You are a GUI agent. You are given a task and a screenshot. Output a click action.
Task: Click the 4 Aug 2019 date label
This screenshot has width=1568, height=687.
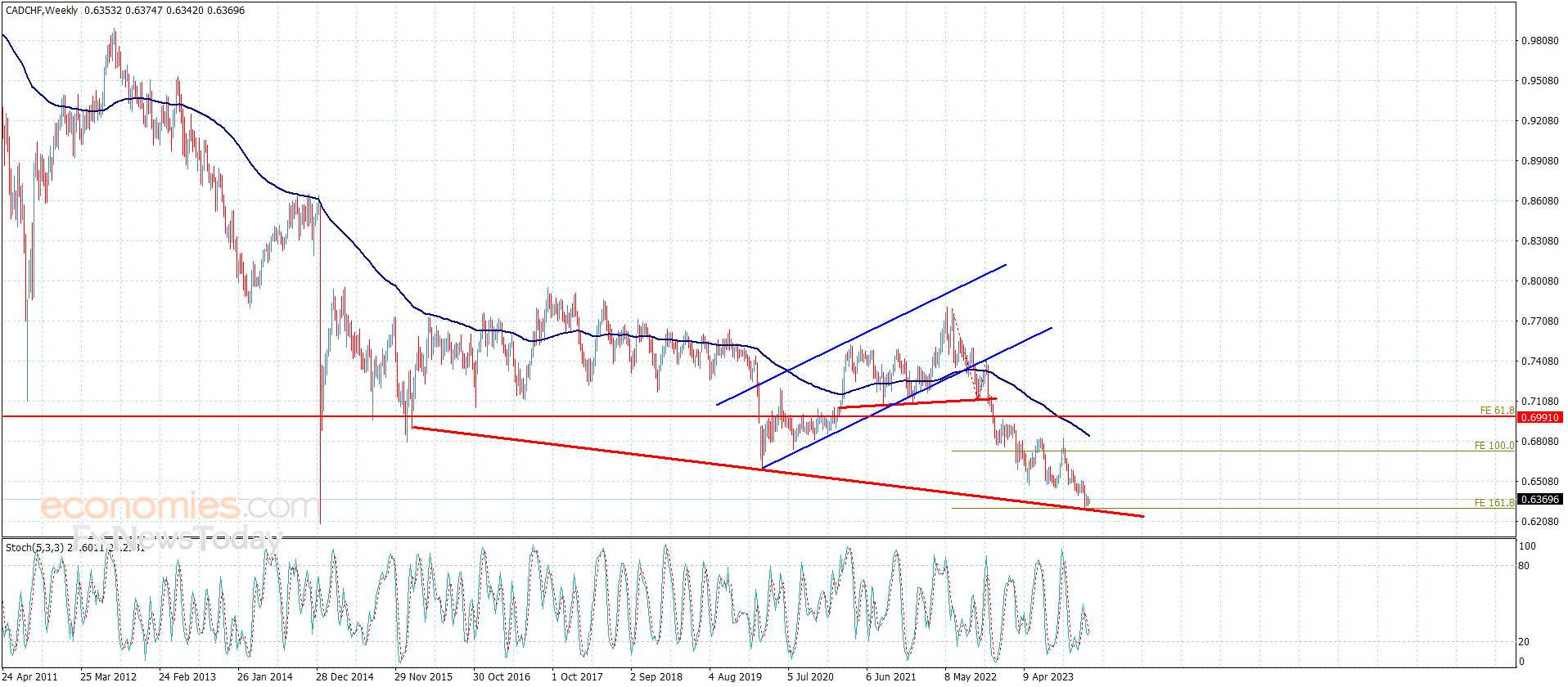pyautogui.click(x=735, y=676)
